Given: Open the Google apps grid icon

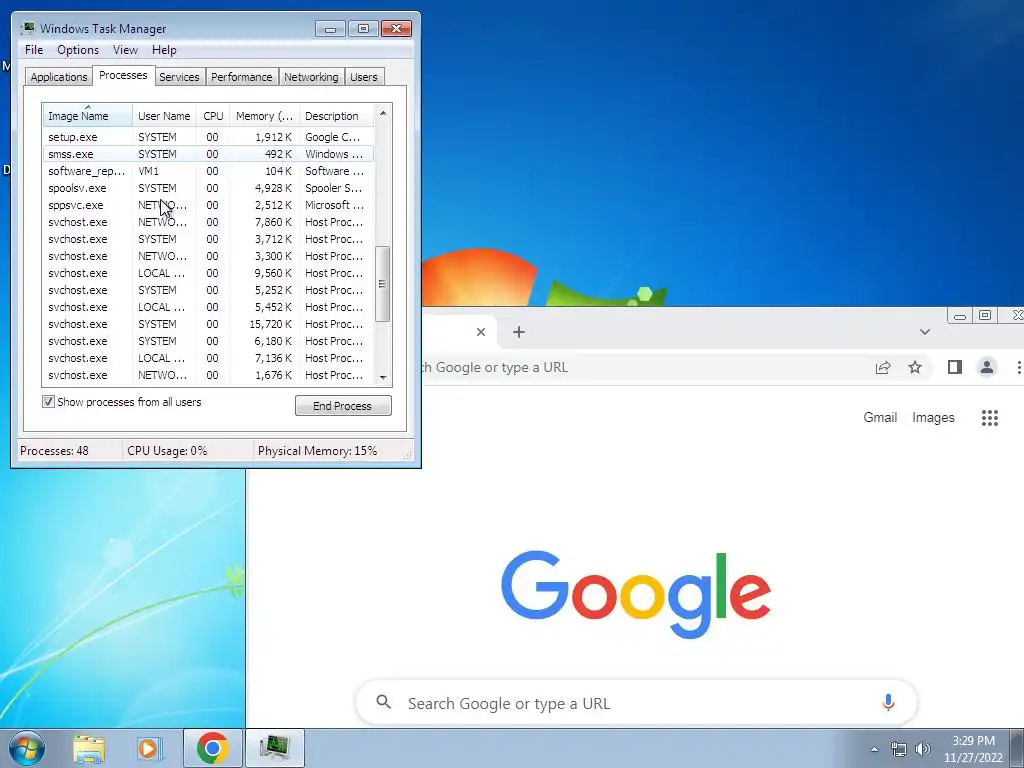Looking at the screenshot, I should [990, 418].
